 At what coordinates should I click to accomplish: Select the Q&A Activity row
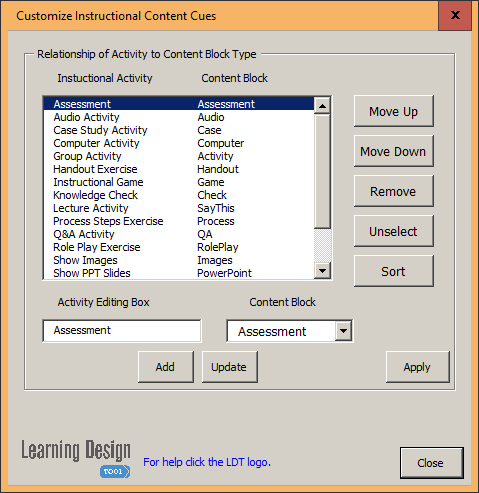(x=179, y=234)
